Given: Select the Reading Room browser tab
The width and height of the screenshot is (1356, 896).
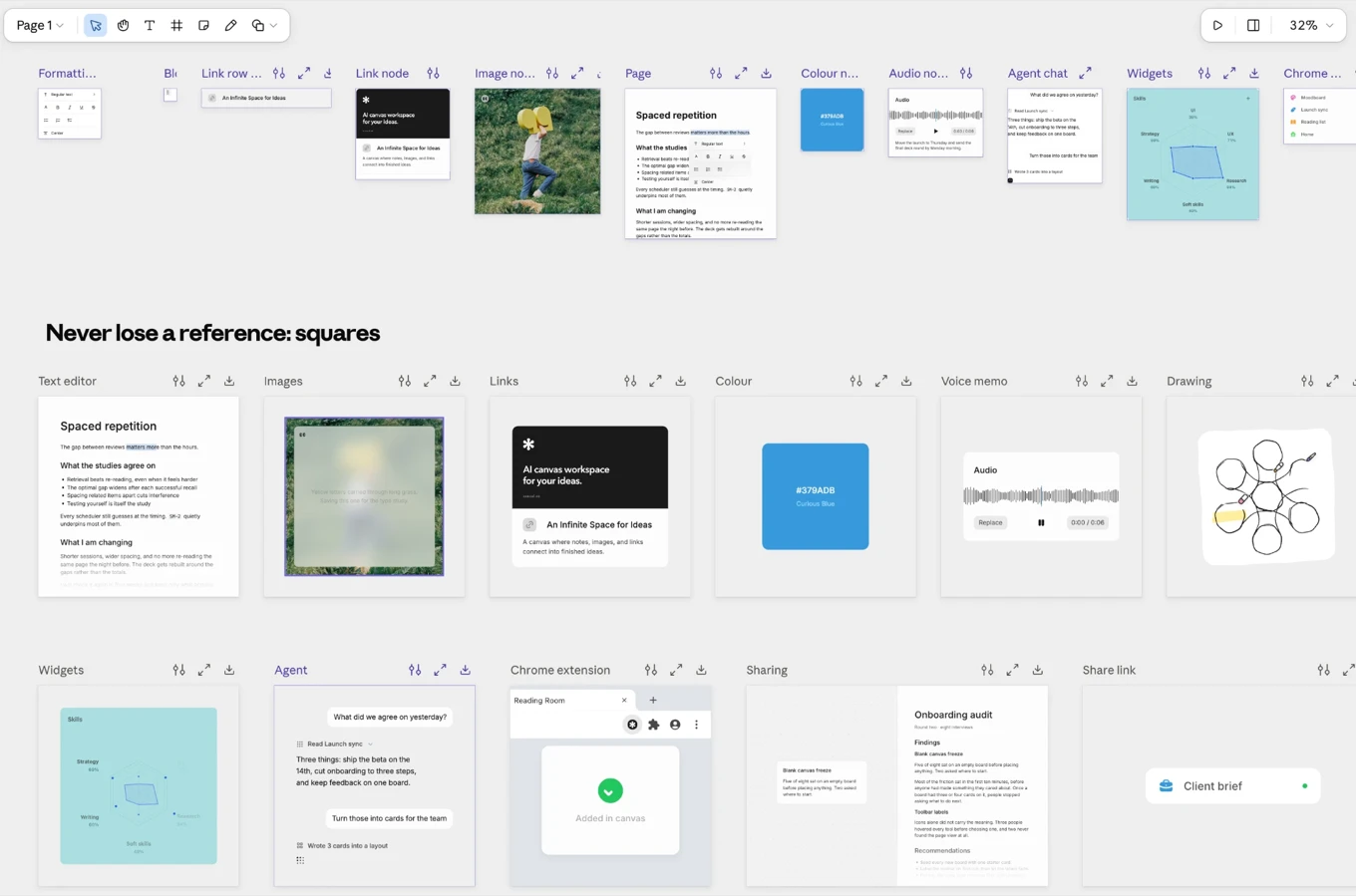Looking at the screenshot, I should pos(571,701).
